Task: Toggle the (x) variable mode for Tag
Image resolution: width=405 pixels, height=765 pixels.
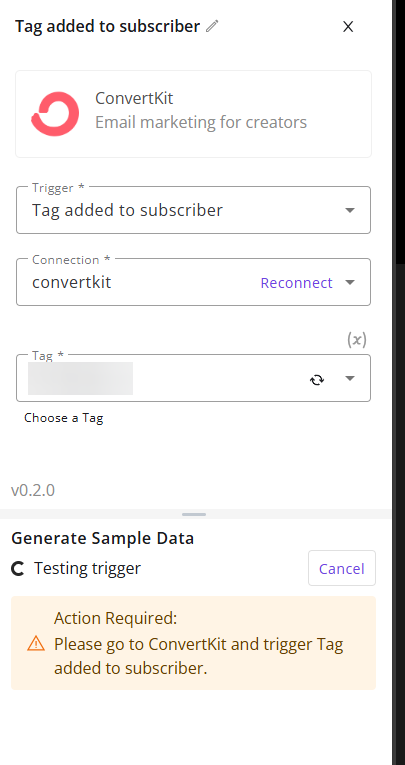Action: tap(357, 340)
